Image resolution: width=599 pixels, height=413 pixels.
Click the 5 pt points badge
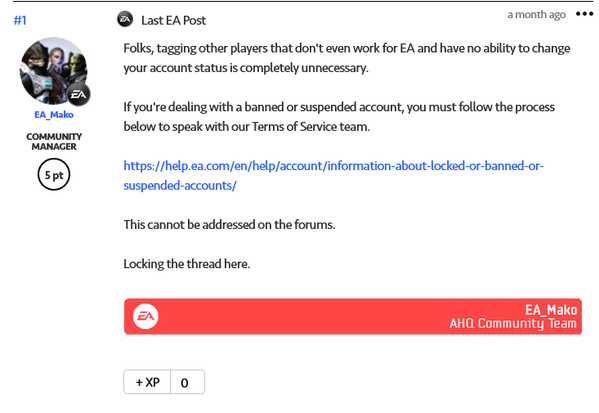tap(54, 175)
